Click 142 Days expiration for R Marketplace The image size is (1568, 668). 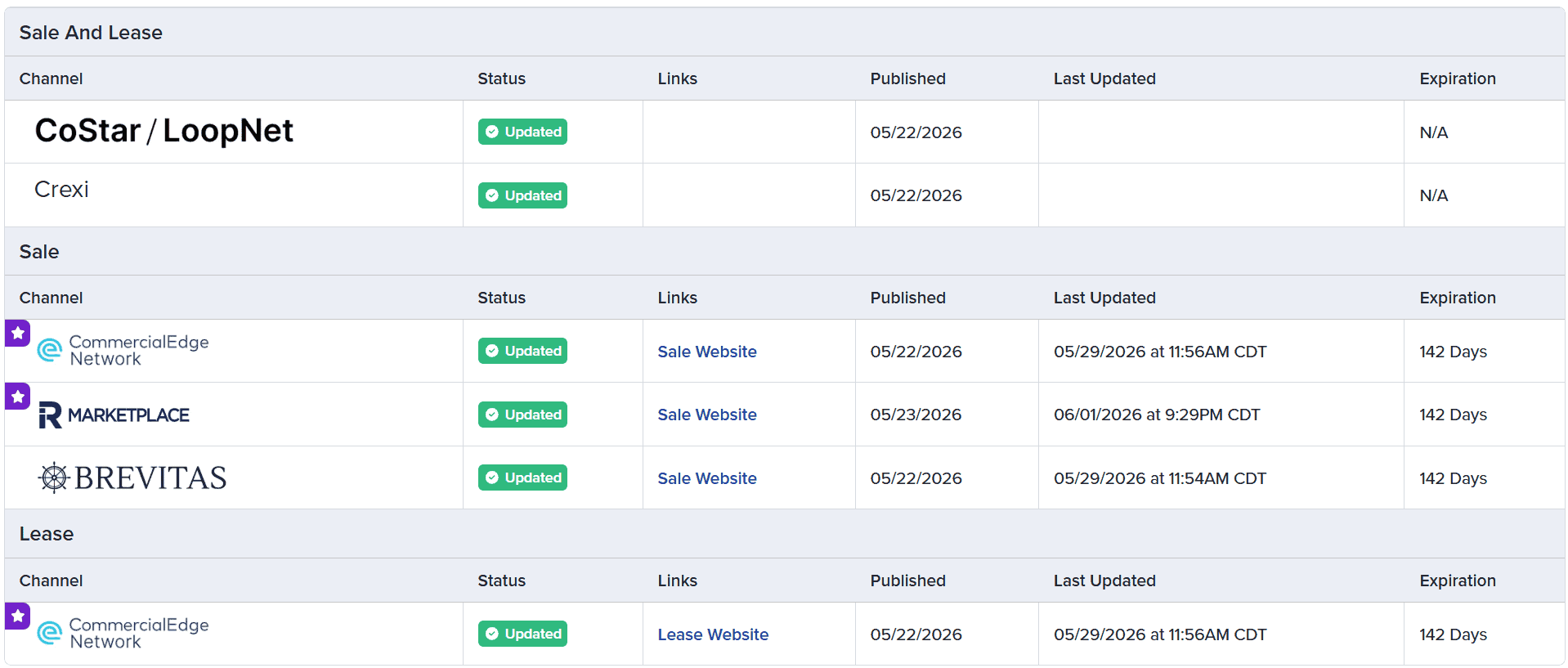click(x=1454, y=415)
